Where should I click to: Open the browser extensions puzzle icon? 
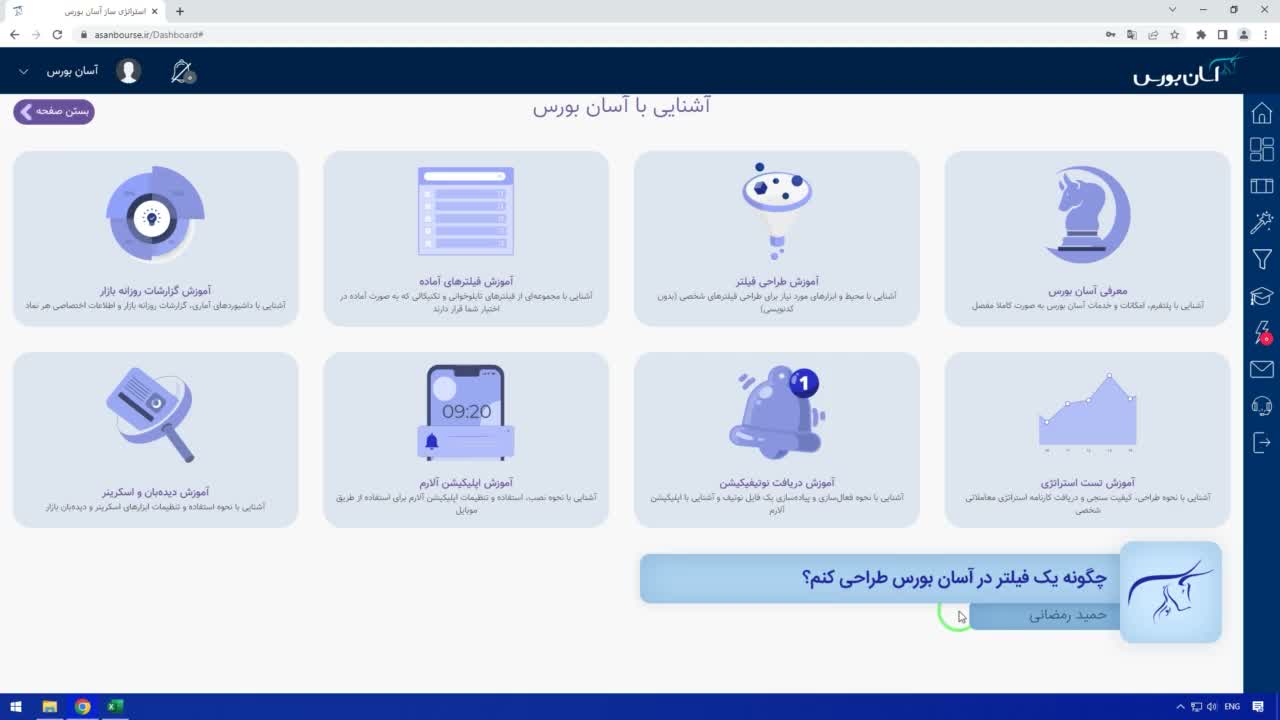pyautogui.click(x=1201, y=34)
